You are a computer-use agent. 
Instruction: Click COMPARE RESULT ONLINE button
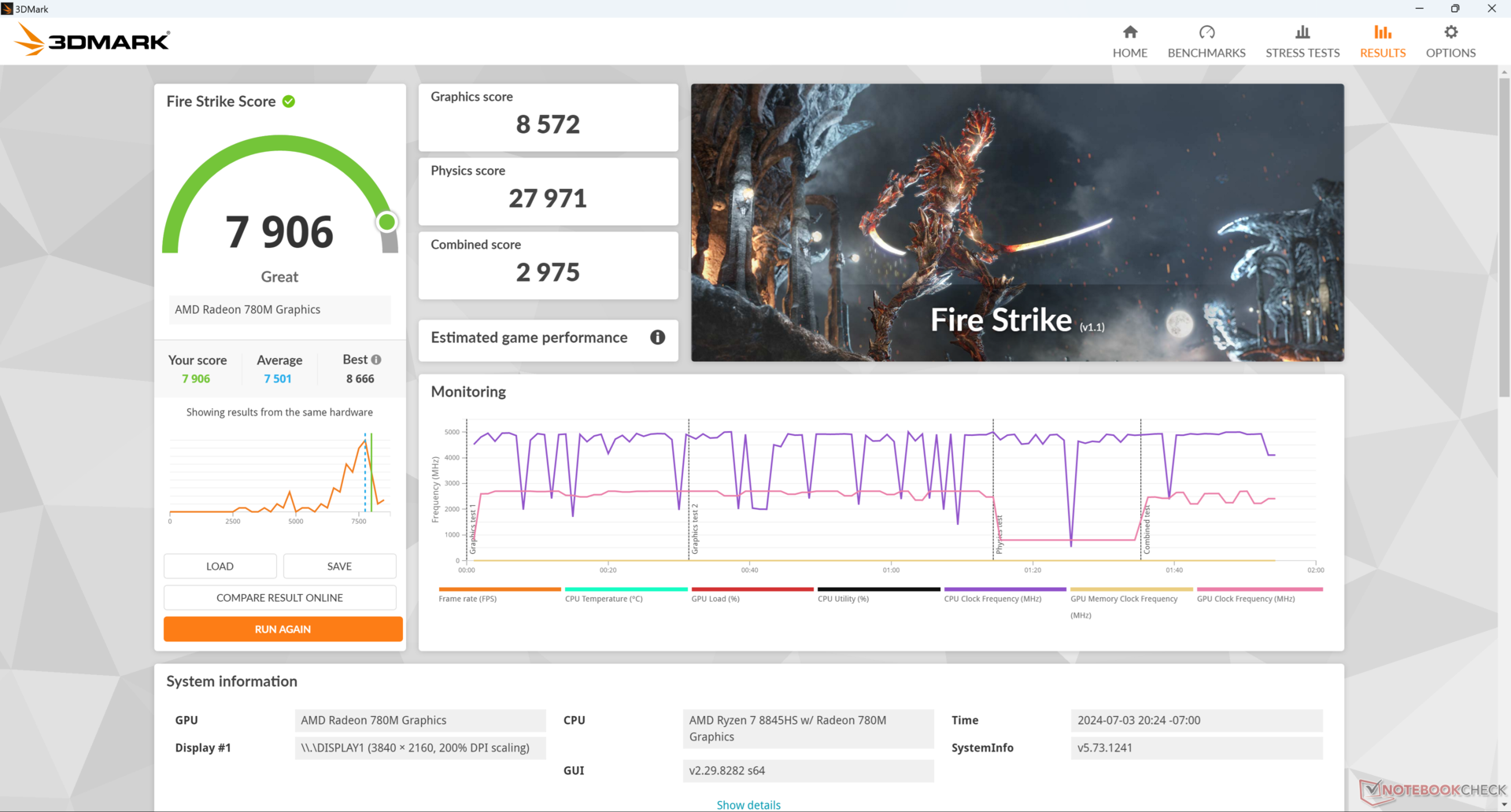pos(279,598)
